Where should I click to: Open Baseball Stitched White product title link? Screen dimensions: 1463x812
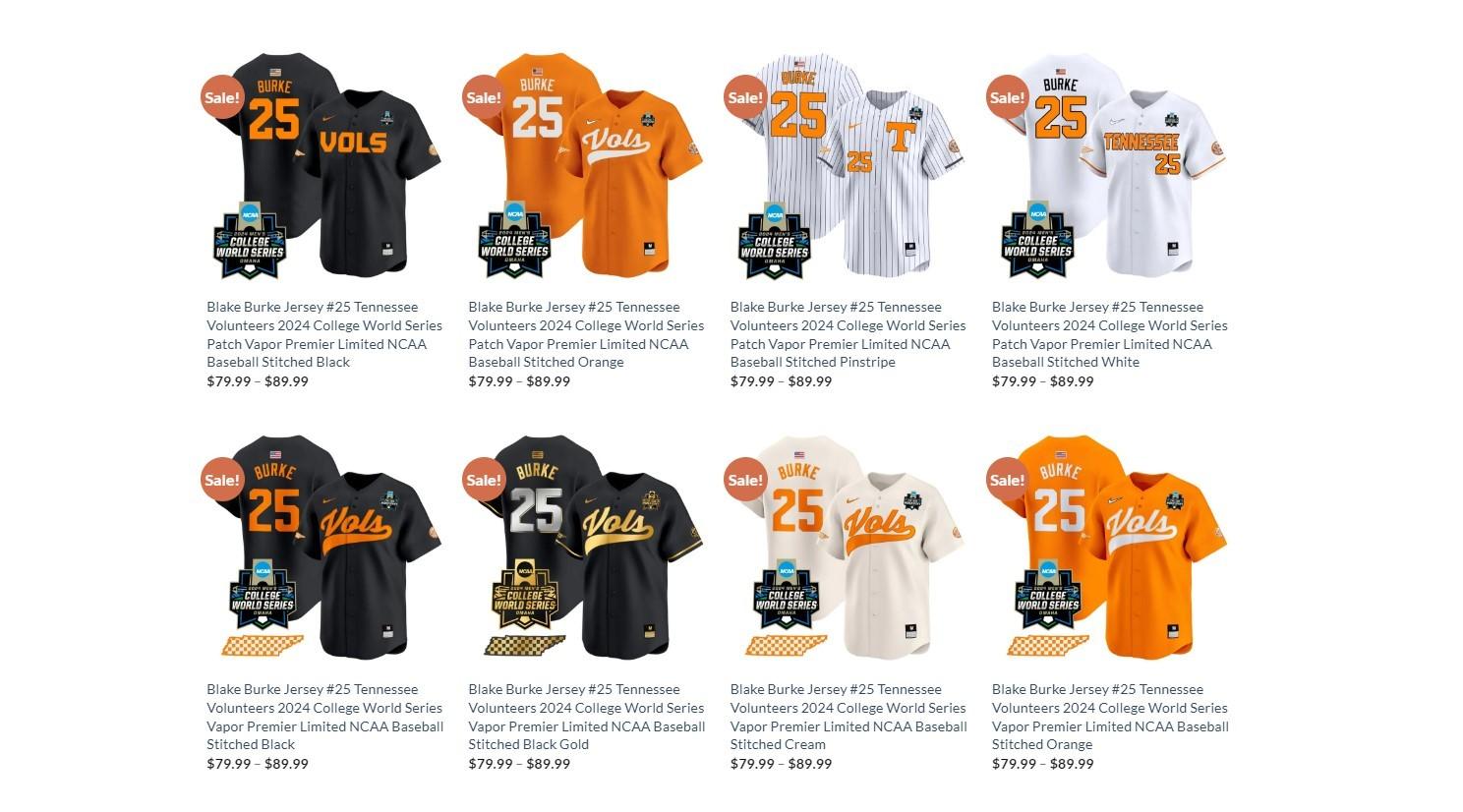point(1110,334)
